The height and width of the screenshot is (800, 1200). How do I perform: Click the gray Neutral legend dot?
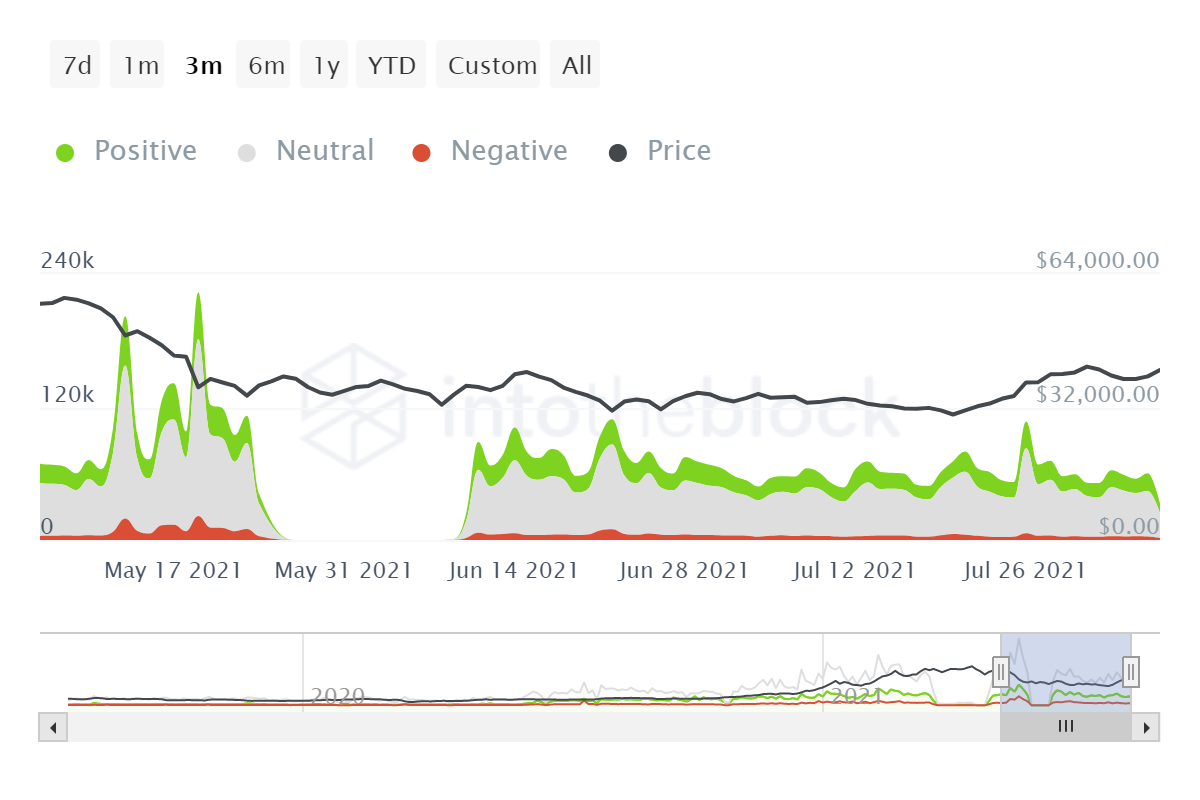pyautogui.click(x=247, y=153)
